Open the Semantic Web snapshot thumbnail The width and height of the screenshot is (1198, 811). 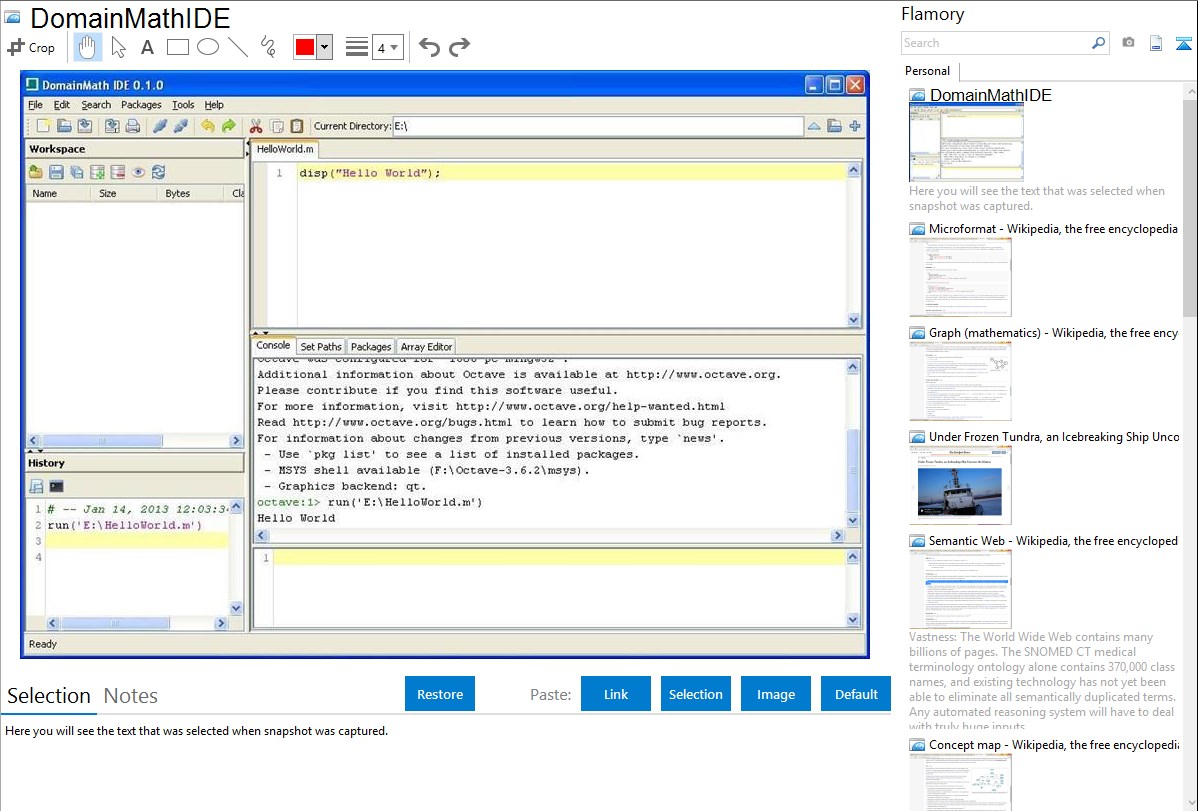tap(960, 589)
